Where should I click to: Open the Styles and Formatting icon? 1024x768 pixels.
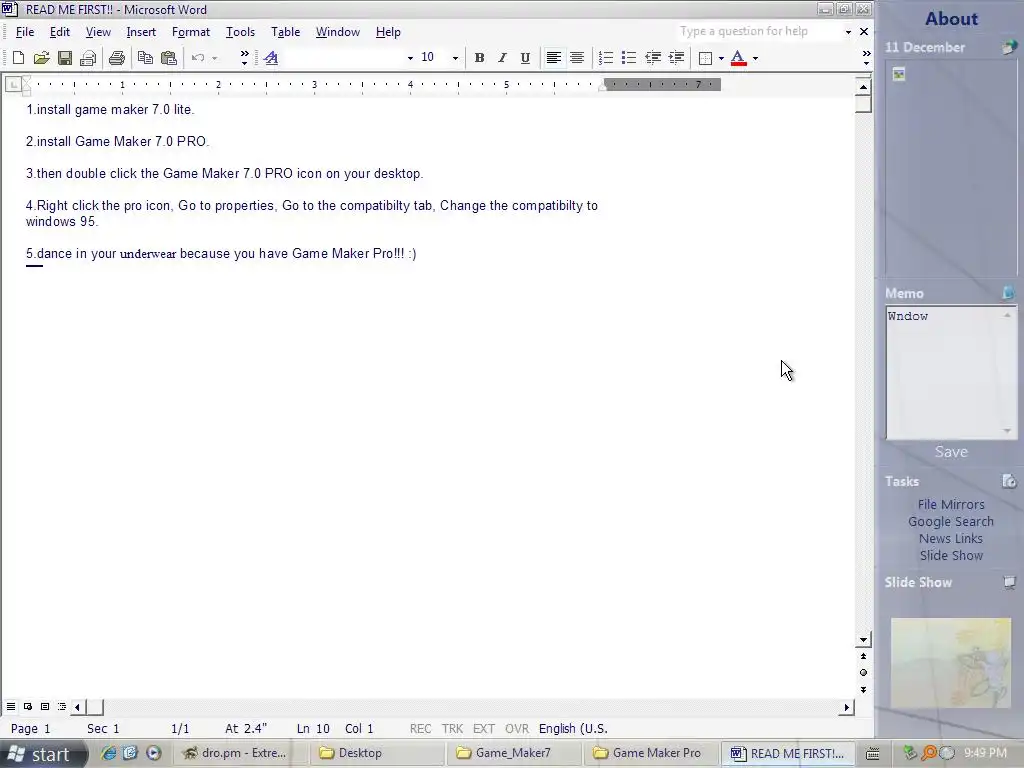[x=271, y=58]
